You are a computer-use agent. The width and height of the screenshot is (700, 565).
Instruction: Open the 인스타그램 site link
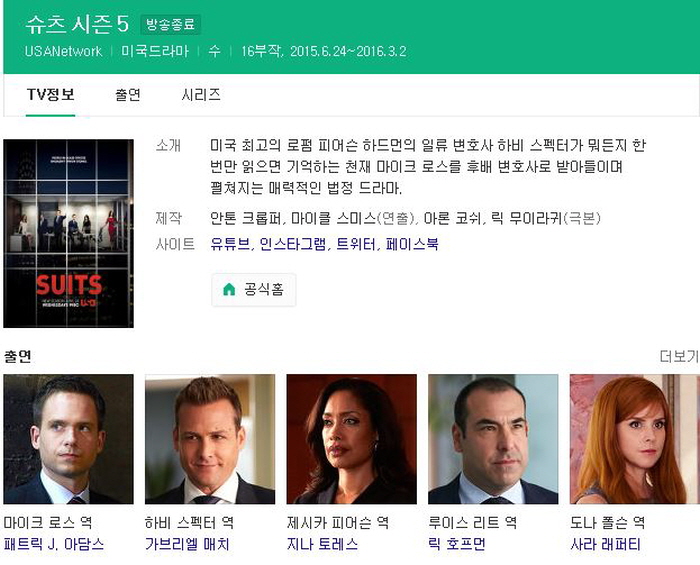(x=292, y=244)
